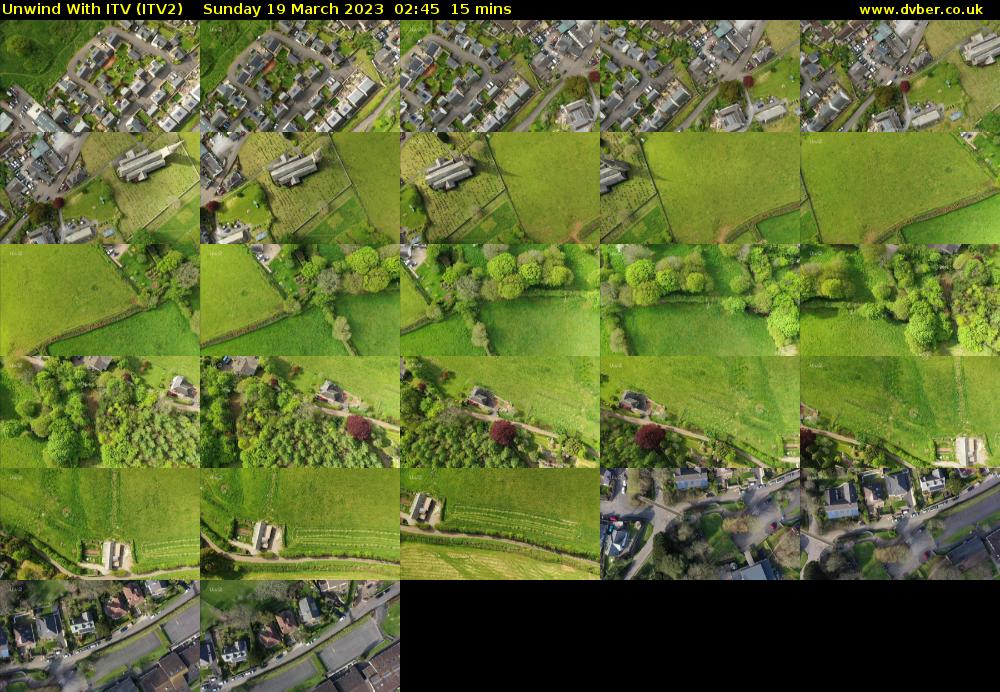
Task: Select farm building frame with yellow field strip
Action: 500,524
